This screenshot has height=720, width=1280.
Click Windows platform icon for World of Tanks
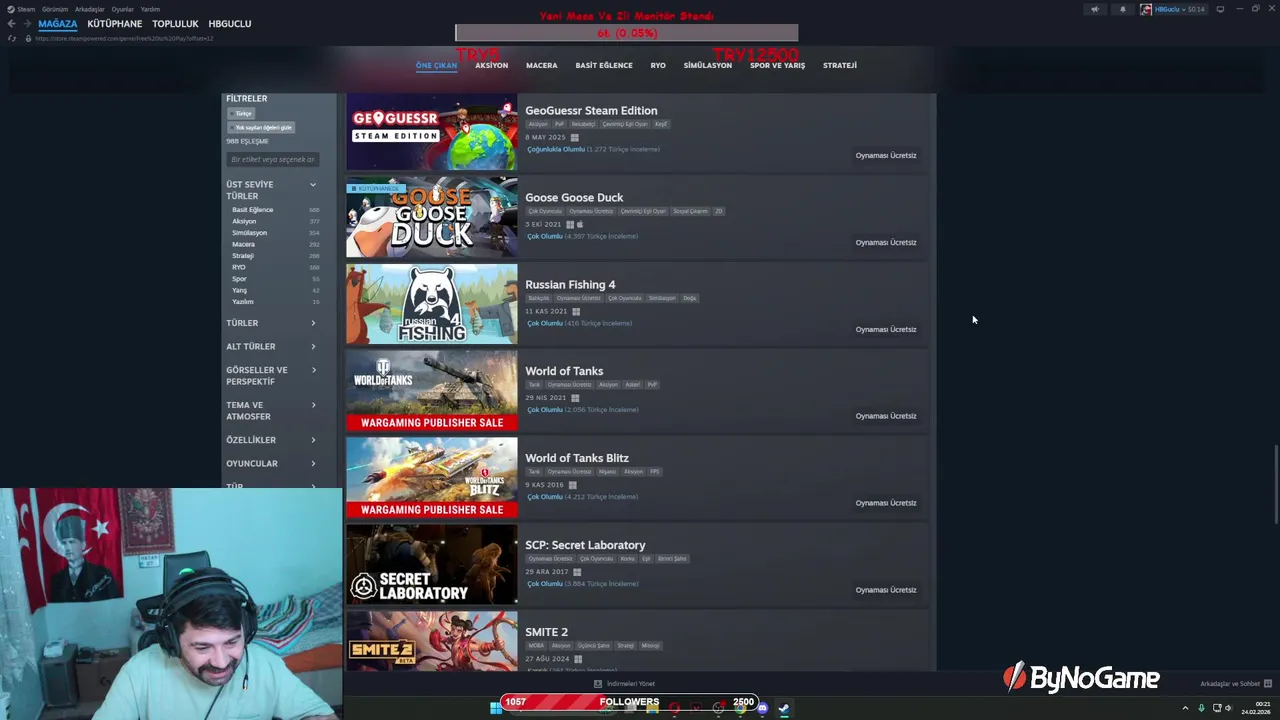coord(575,398)
